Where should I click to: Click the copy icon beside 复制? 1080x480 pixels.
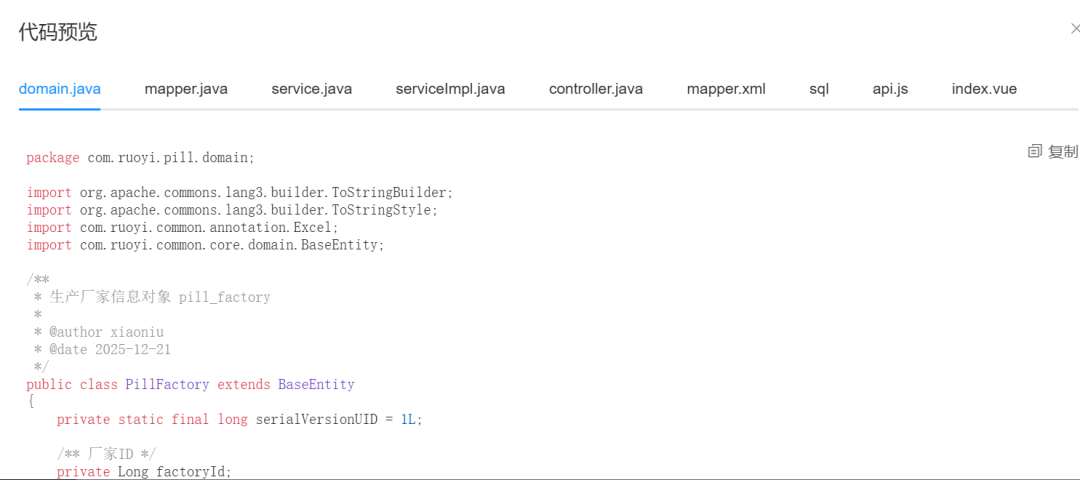(1034, 152)
